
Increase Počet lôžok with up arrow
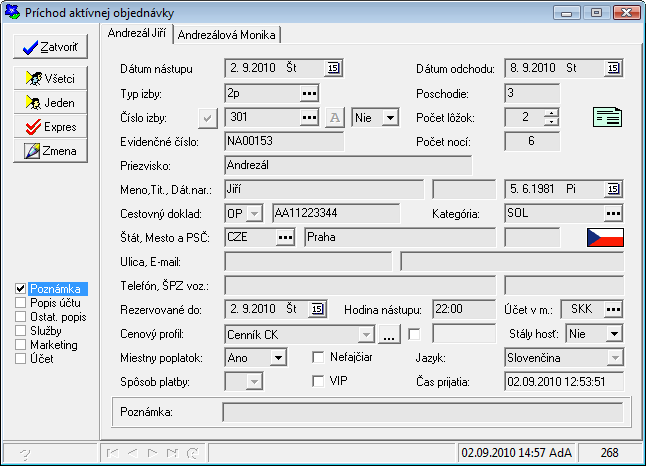click(x=551, y=113)
